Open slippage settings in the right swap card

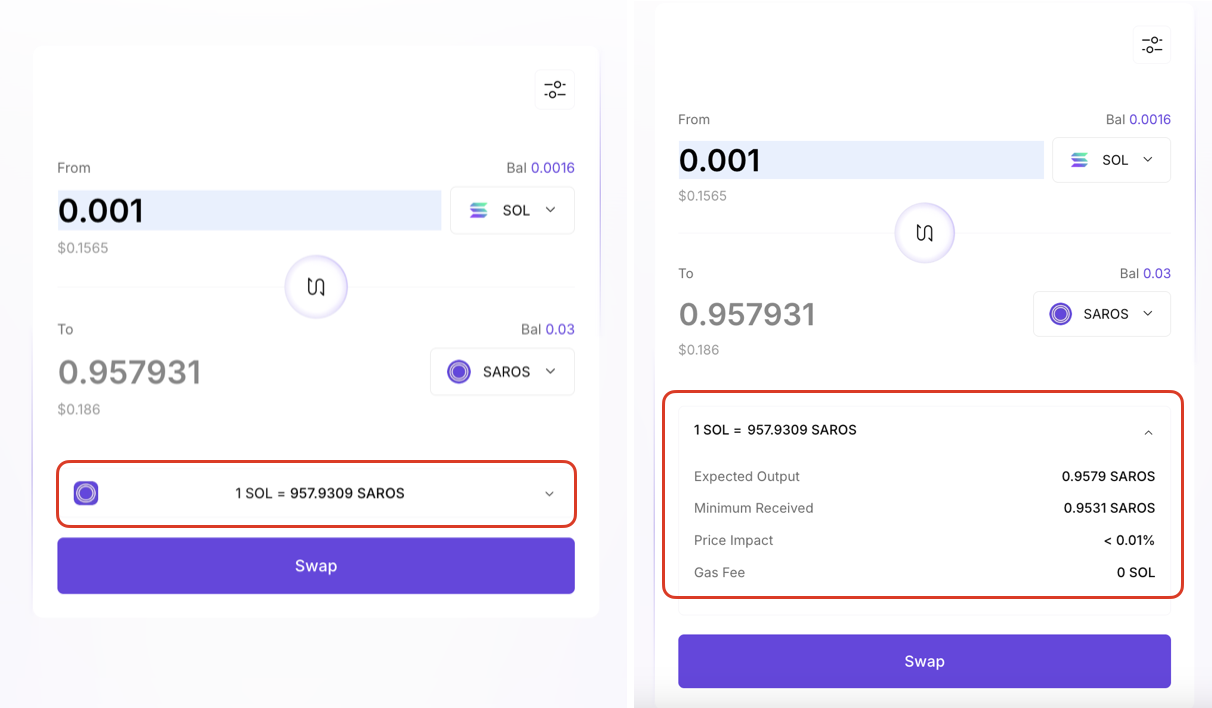1151,45
